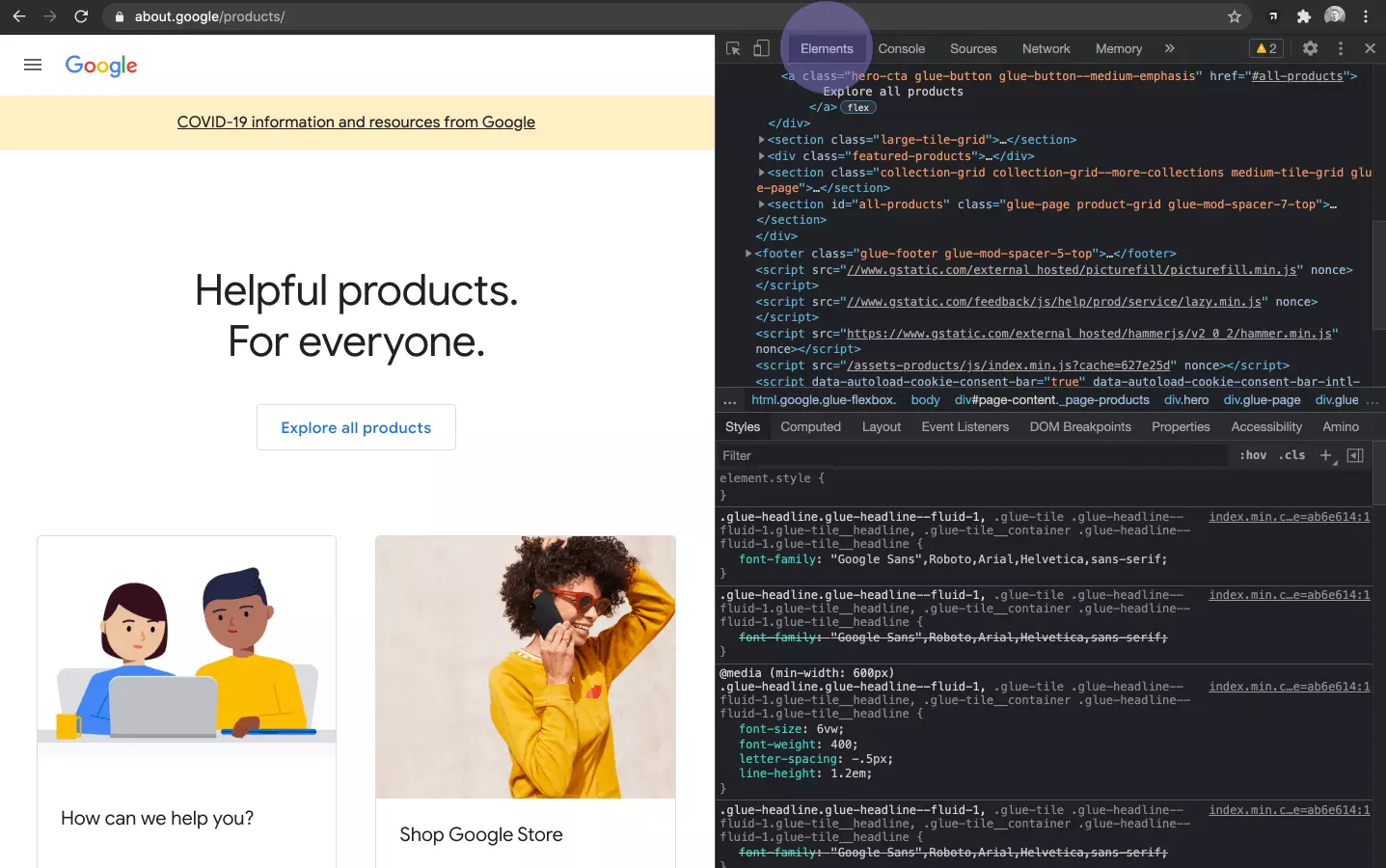Toggle the .cls classes editor

click(x=1292, y=455)
